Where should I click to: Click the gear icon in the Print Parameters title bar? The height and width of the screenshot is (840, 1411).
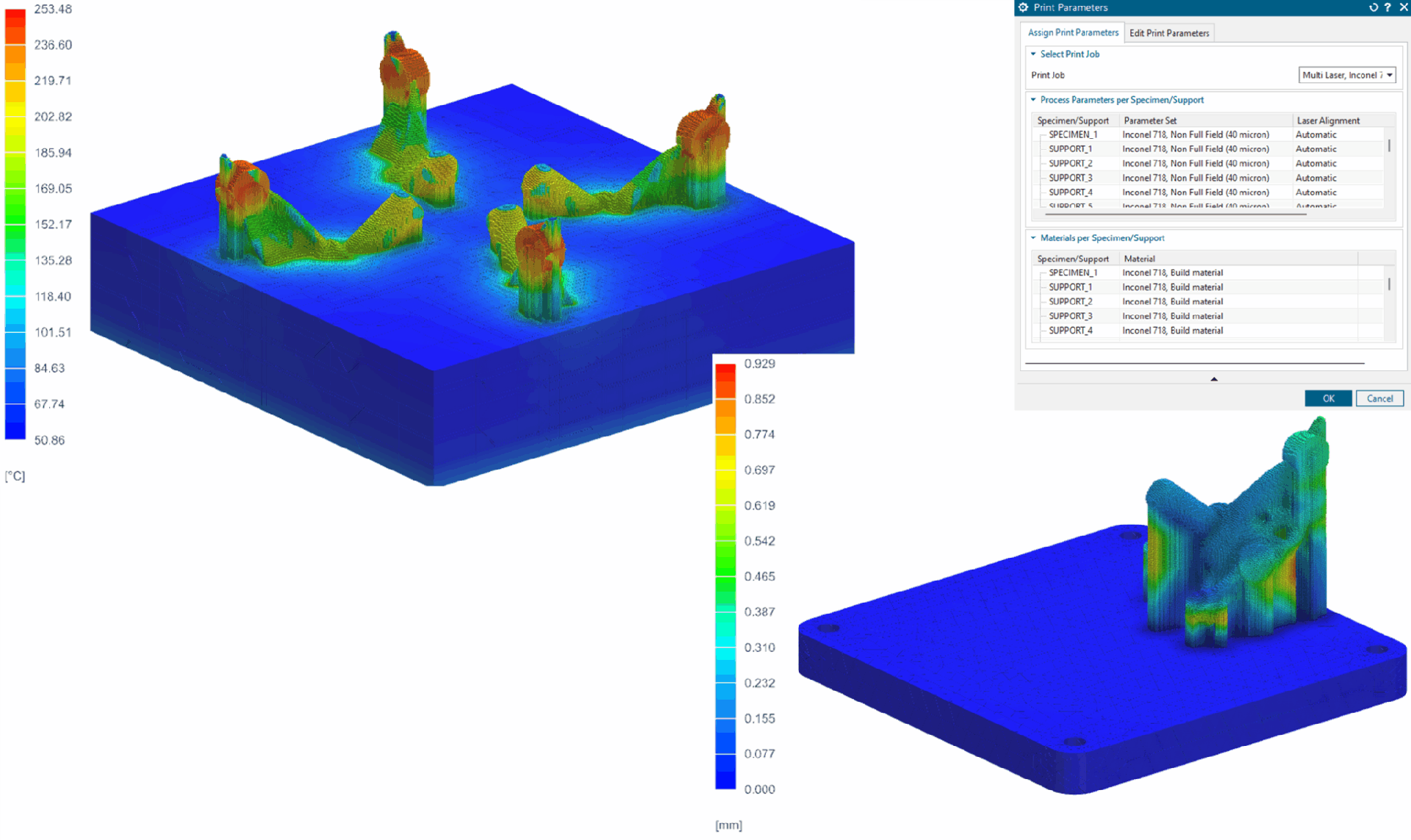[1023, 7]
